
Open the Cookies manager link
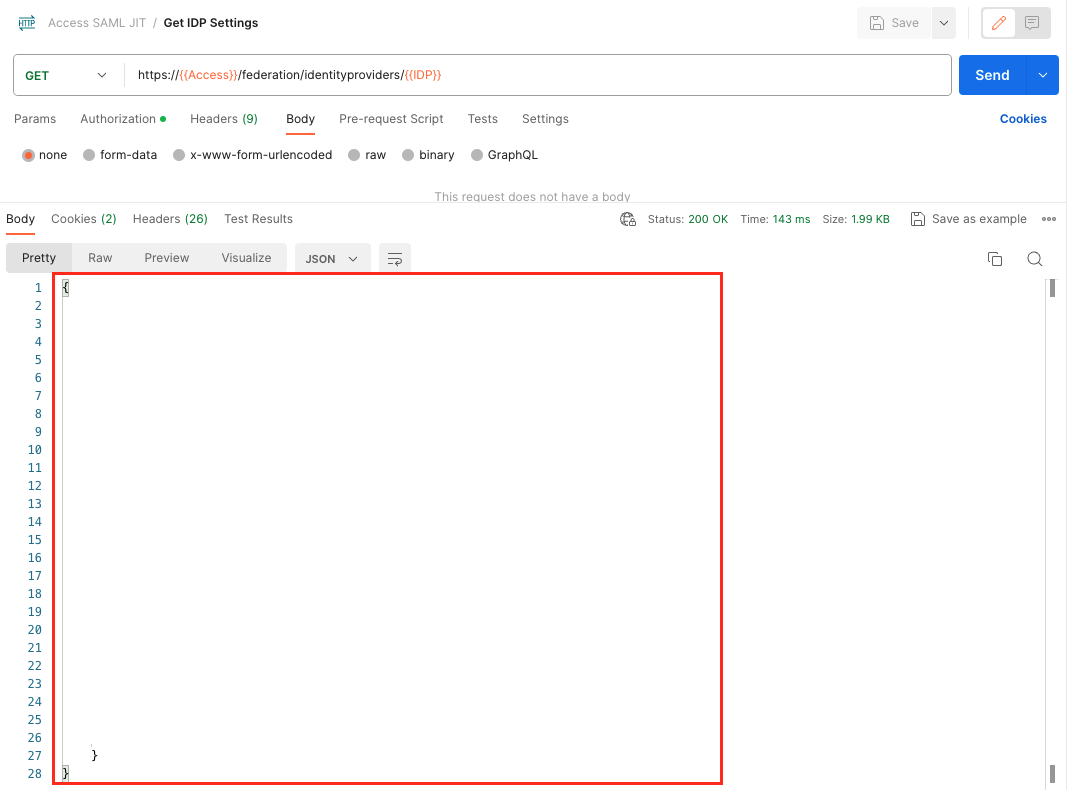(1023, 119)
